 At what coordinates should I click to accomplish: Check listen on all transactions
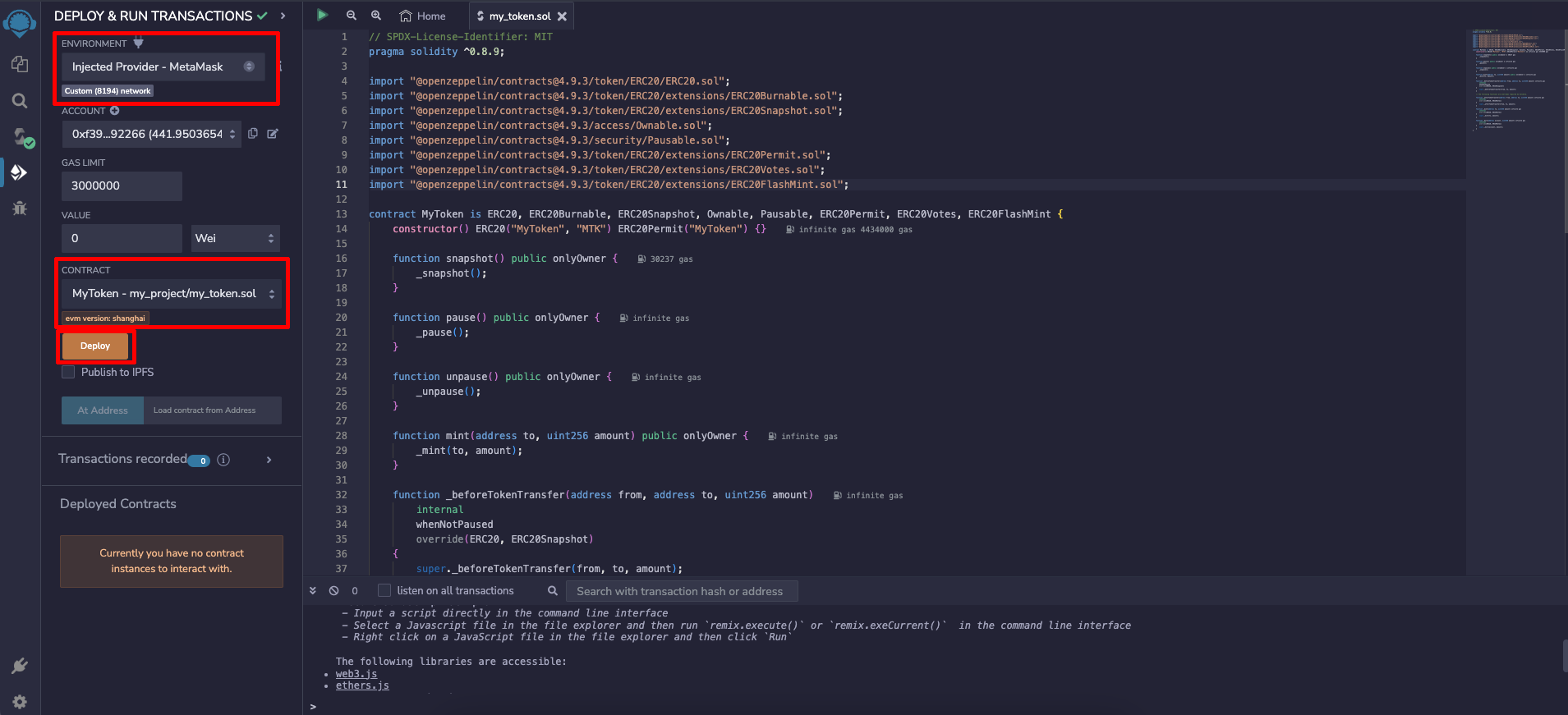(x=384, y=591)
